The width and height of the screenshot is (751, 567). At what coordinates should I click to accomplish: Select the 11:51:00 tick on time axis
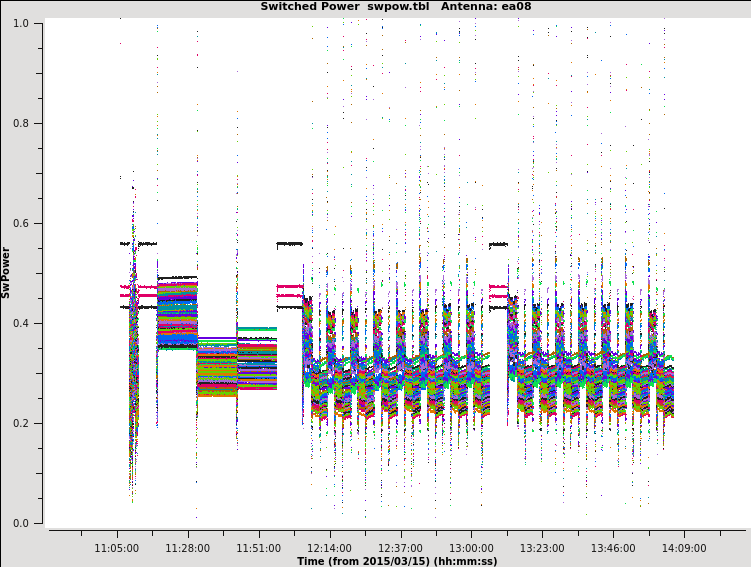pyautogui.click(x=258, y=548)
